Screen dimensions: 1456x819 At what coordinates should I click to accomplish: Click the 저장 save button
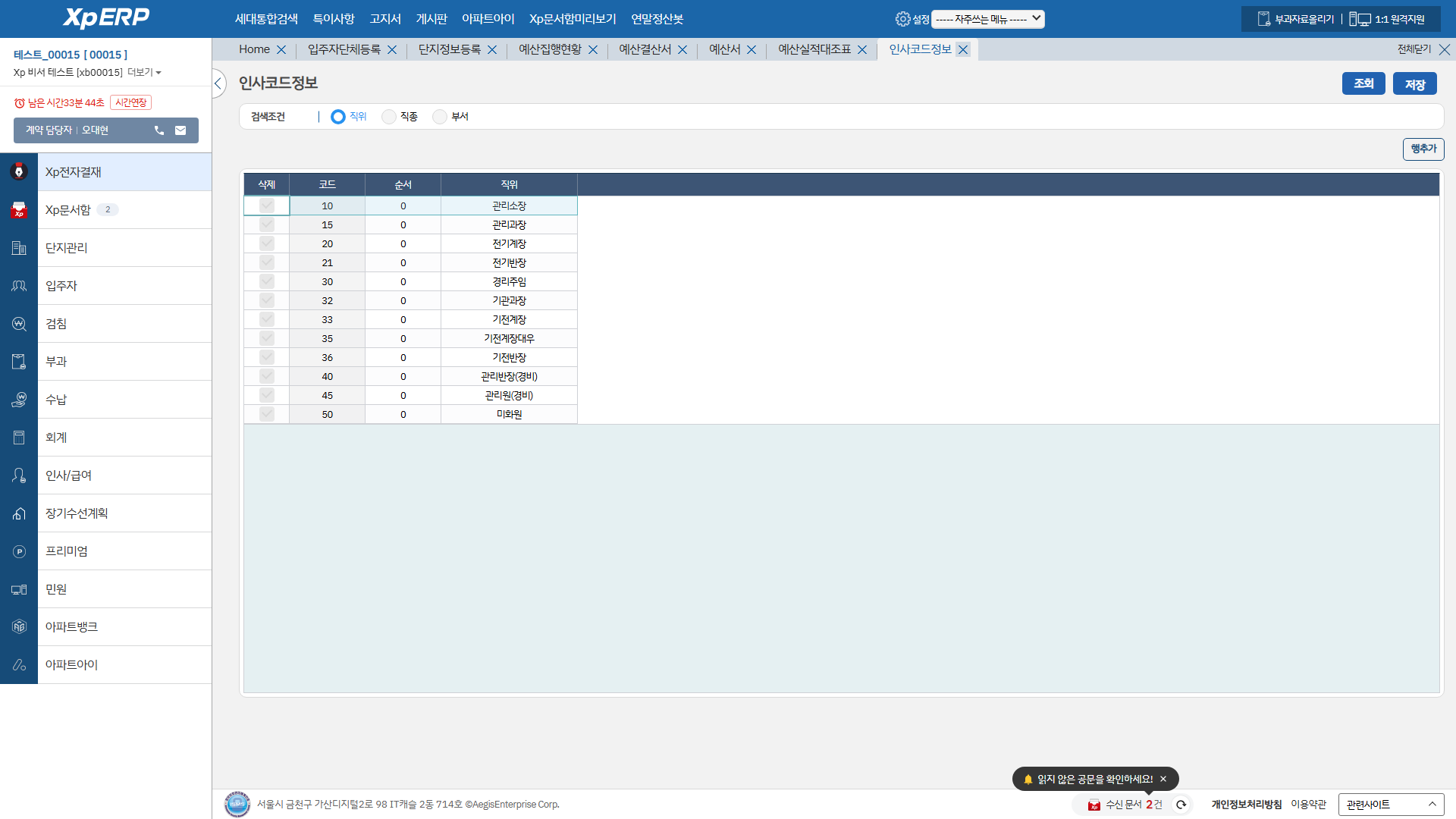coord(1414,83)
